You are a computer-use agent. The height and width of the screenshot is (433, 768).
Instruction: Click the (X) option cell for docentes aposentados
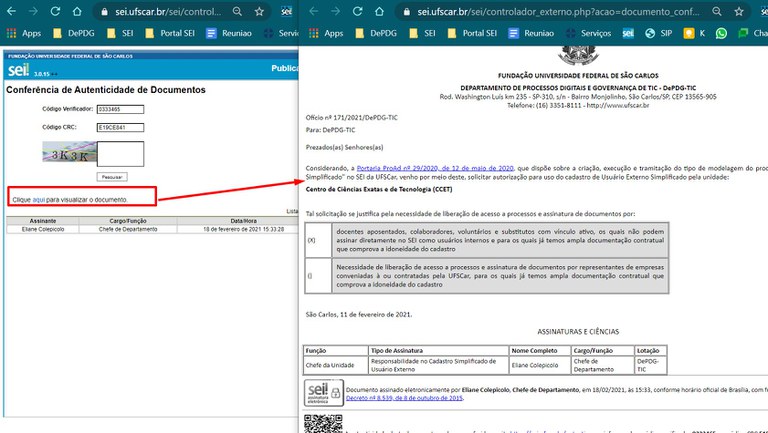[x=318, y=240]
